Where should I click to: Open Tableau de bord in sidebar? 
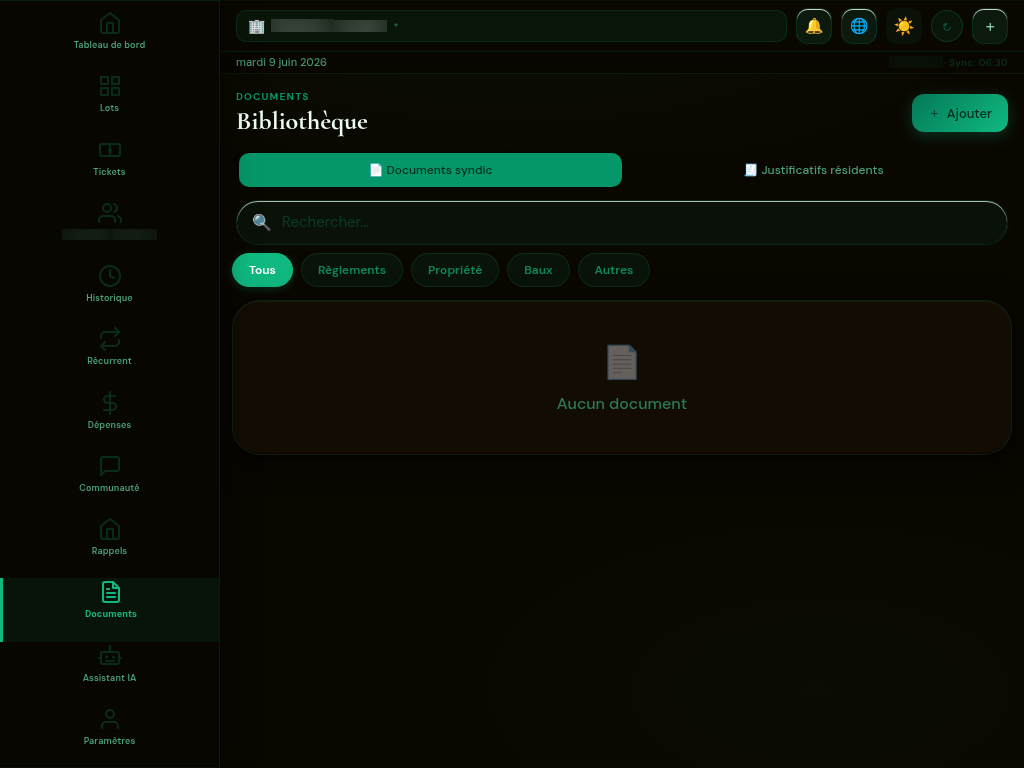pos(109,31)
